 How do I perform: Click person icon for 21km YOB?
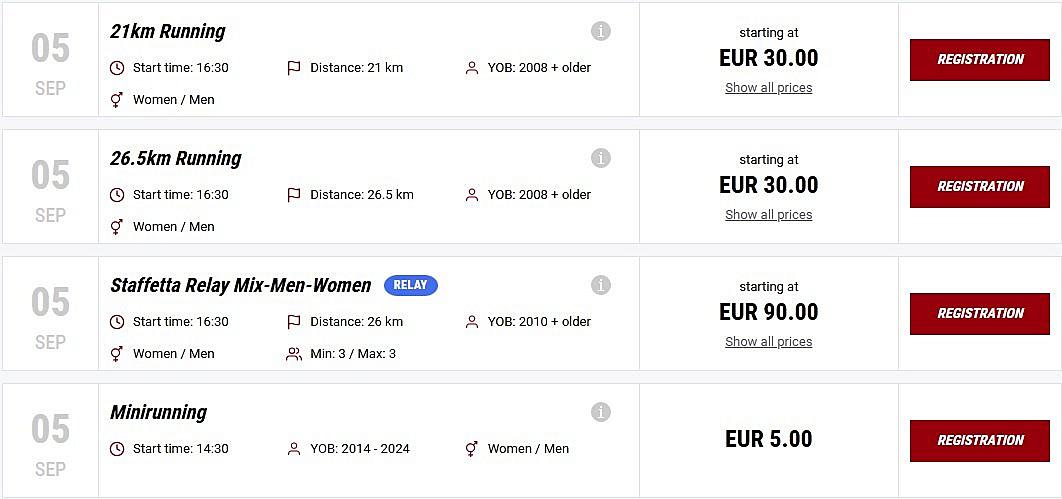coord(472,68)
